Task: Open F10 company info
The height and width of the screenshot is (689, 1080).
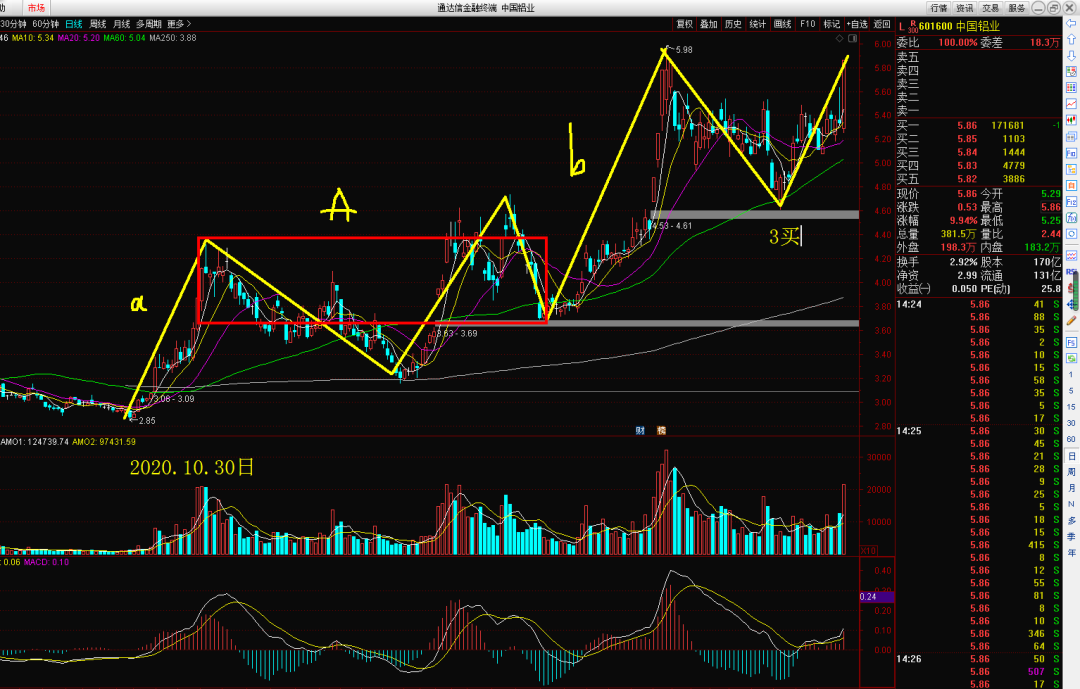Action: pyautogui.click(x=807, y=24)
